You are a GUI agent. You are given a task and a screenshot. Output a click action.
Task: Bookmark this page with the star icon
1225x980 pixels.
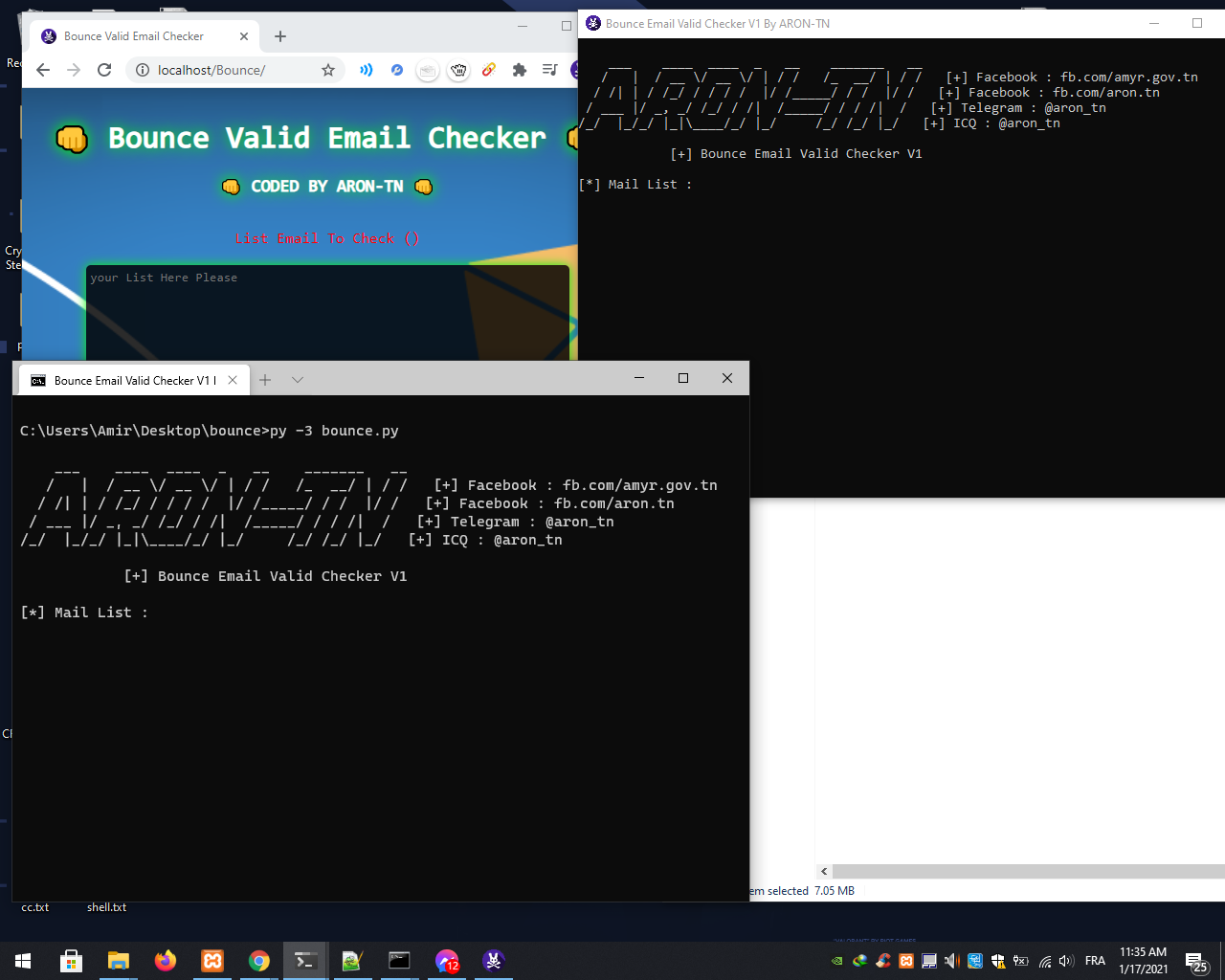tap(328, 70)
